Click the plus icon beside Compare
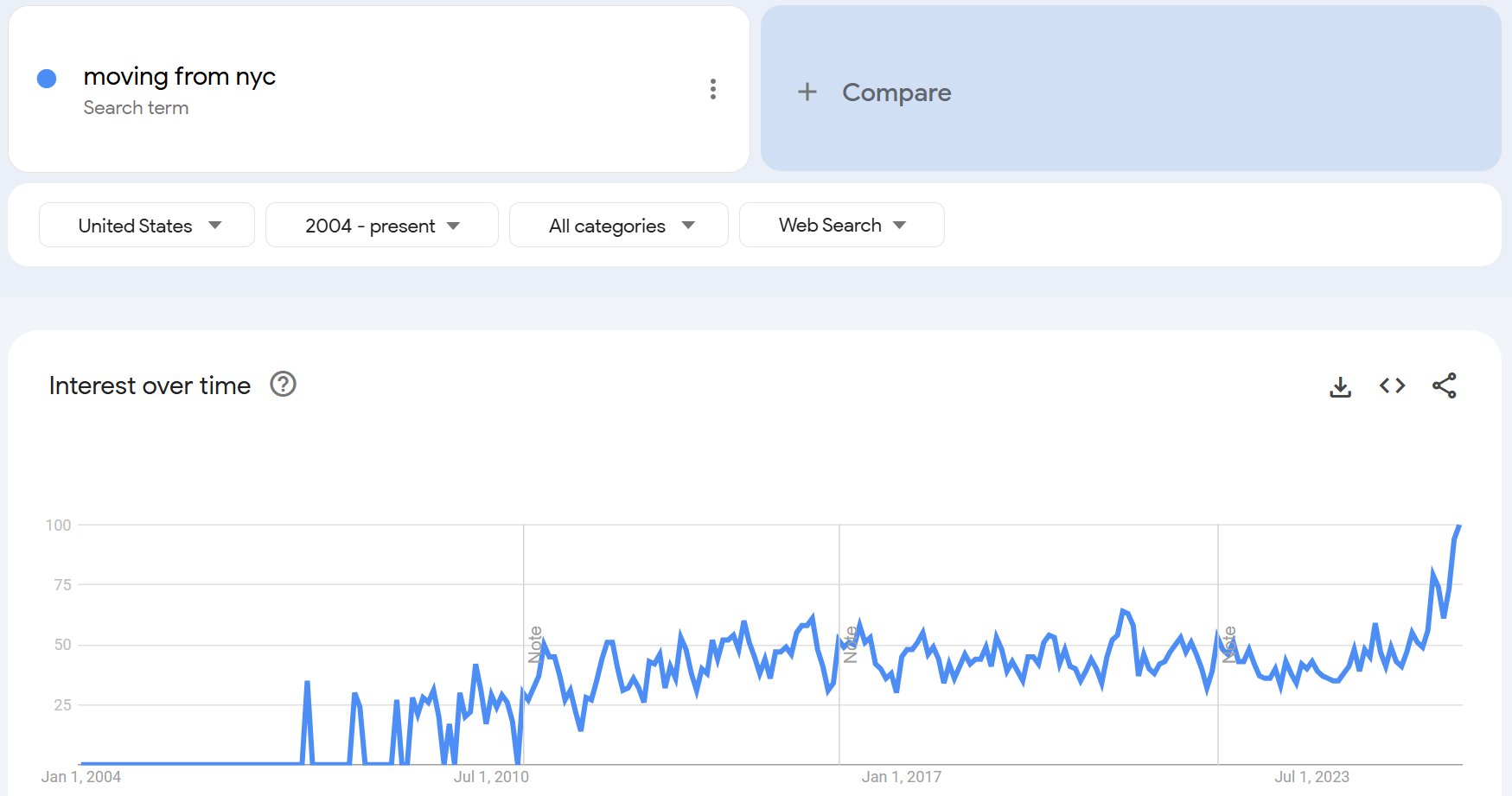1512x796 pixels. [807, 92]
